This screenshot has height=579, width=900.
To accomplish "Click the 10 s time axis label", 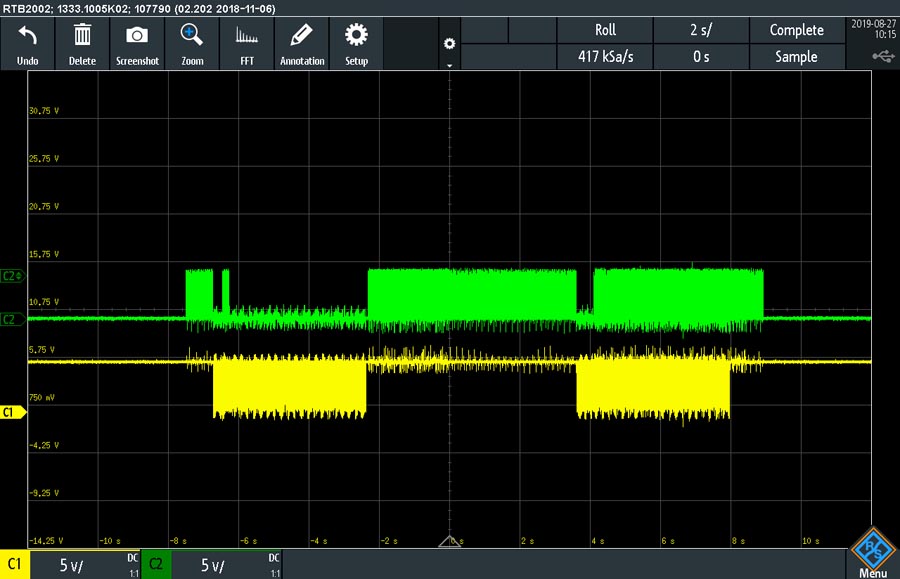I will pos(810,541).
